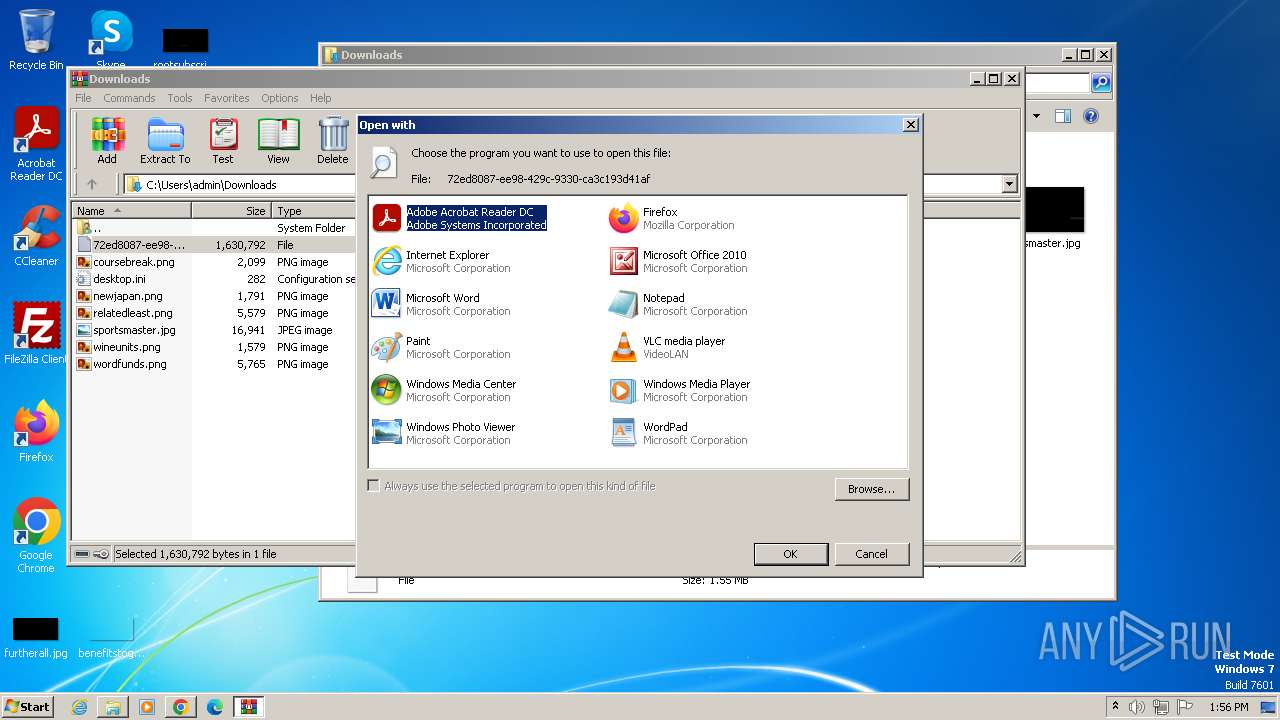This screenshot has width=1280, height=720.
Task: Open Acrobat Reader DC desktop shortcut
Action: point(36,145)
